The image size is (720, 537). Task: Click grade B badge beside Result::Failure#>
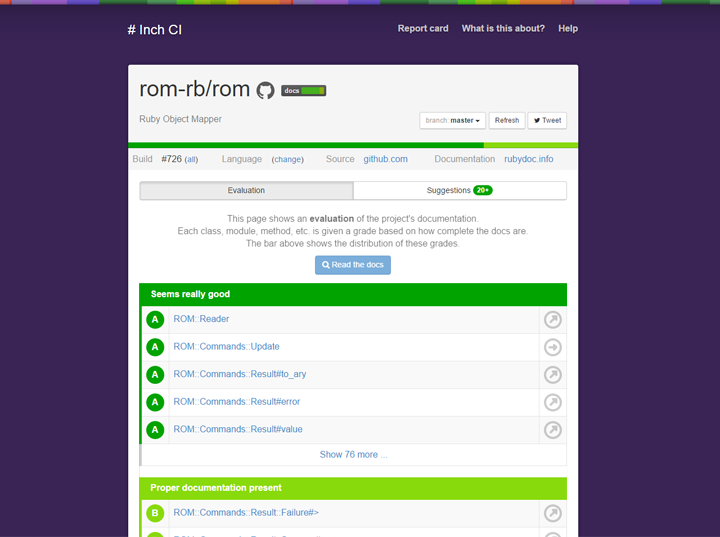pos(155,513)
